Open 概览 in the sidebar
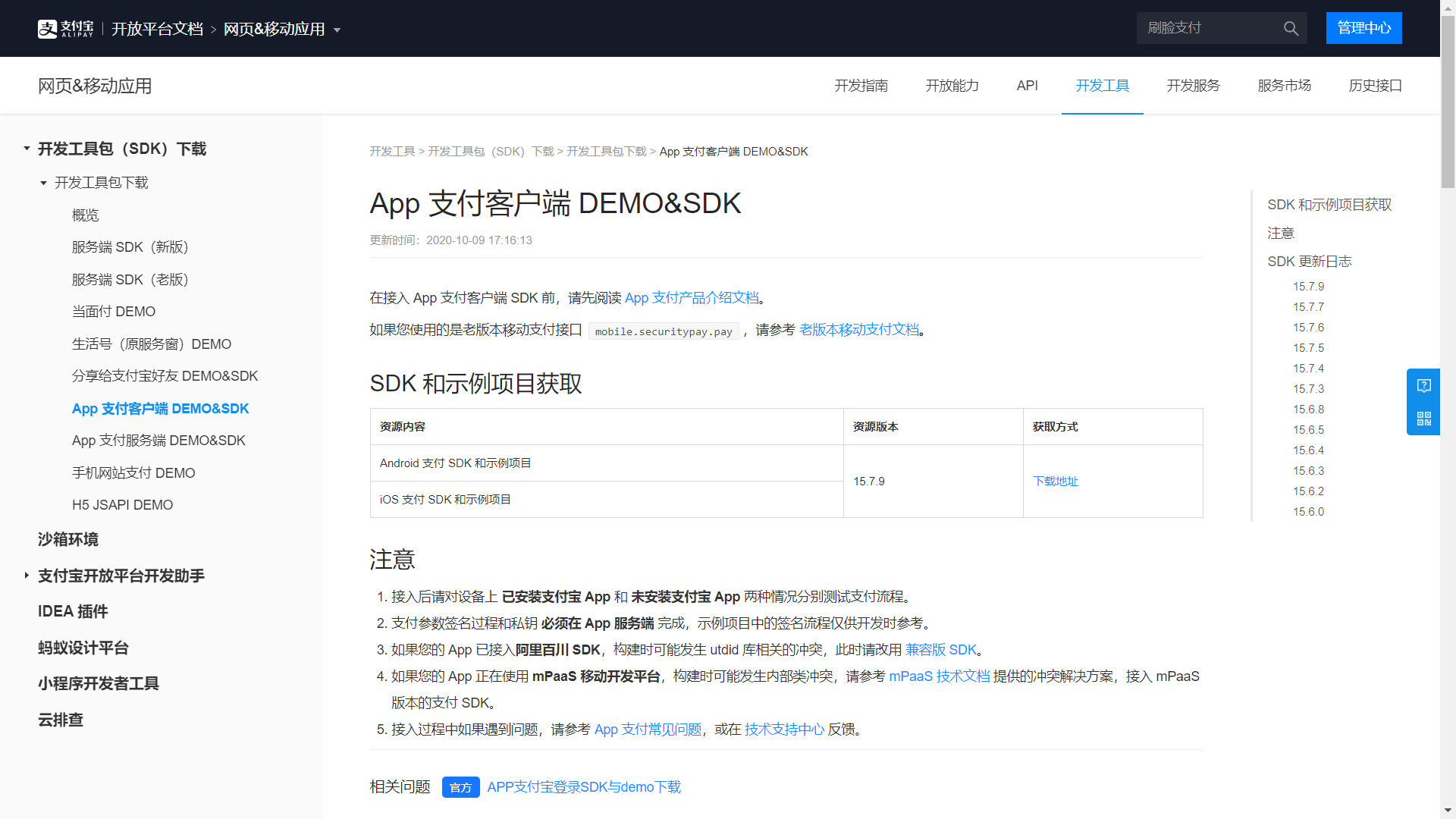 pos(85,215)
